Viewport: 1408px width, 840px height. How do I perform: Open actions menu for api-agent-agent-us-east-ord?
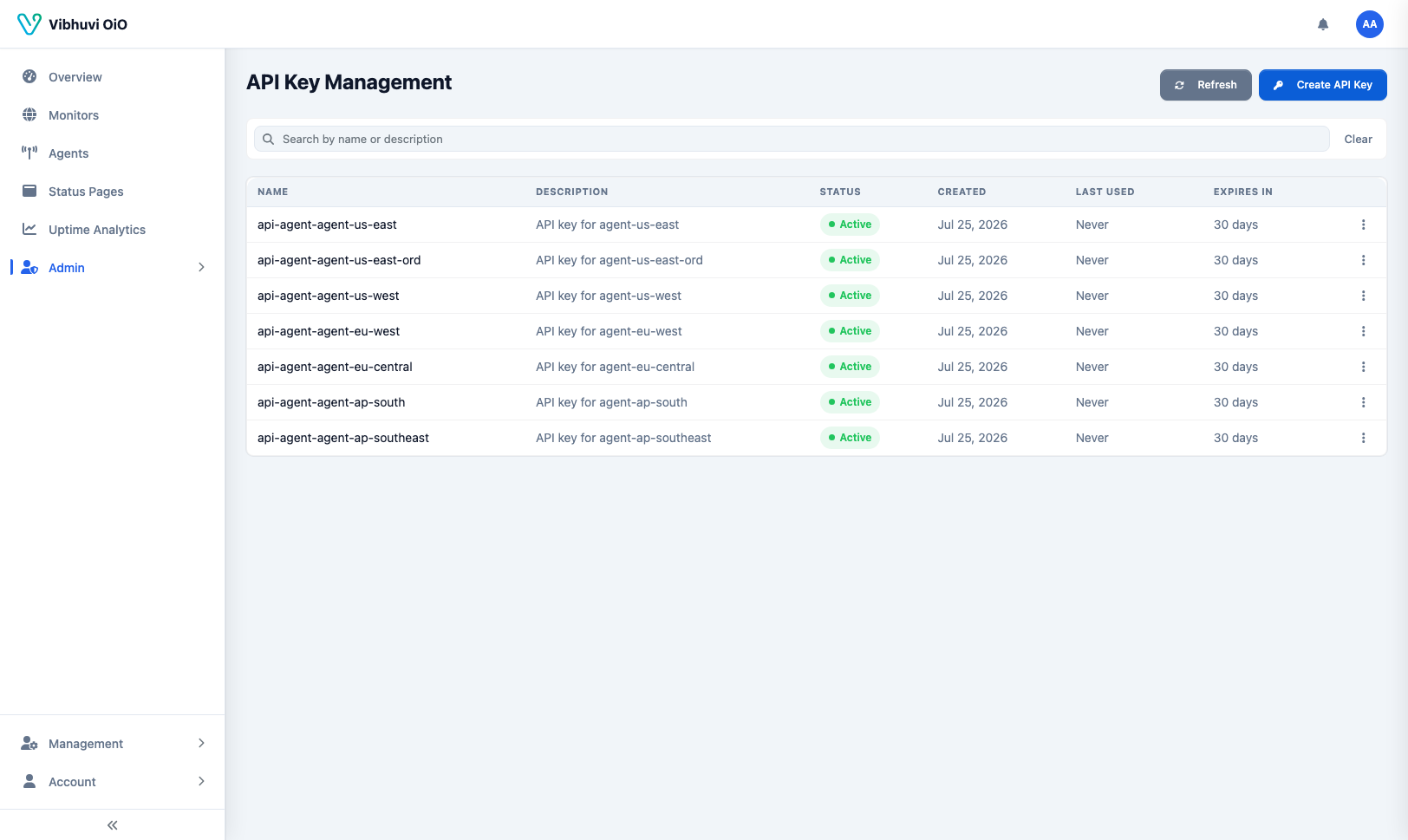point(1363,260)
